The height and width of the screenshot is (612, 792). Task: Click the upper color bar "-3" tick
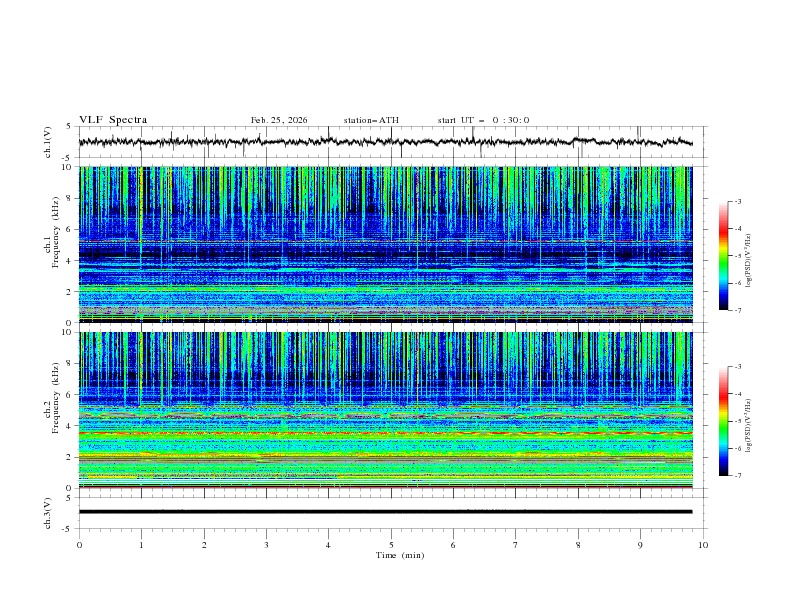737,201
